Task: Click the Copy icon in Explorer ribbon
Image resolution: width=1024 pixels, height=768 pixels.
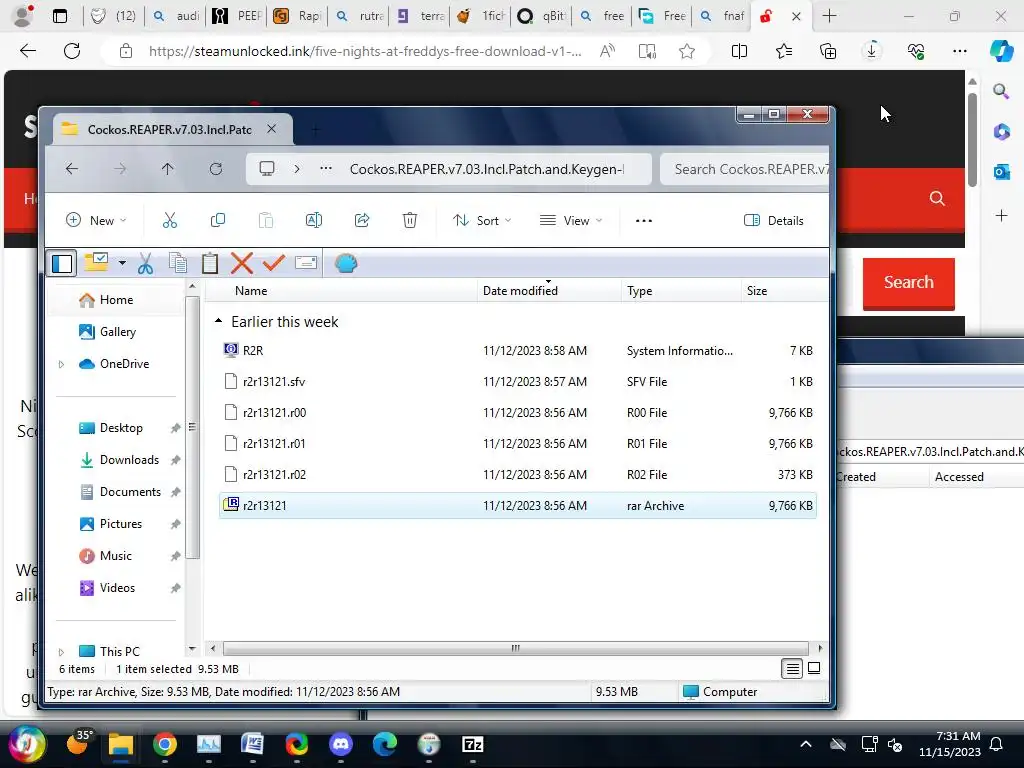Action: 218,221
